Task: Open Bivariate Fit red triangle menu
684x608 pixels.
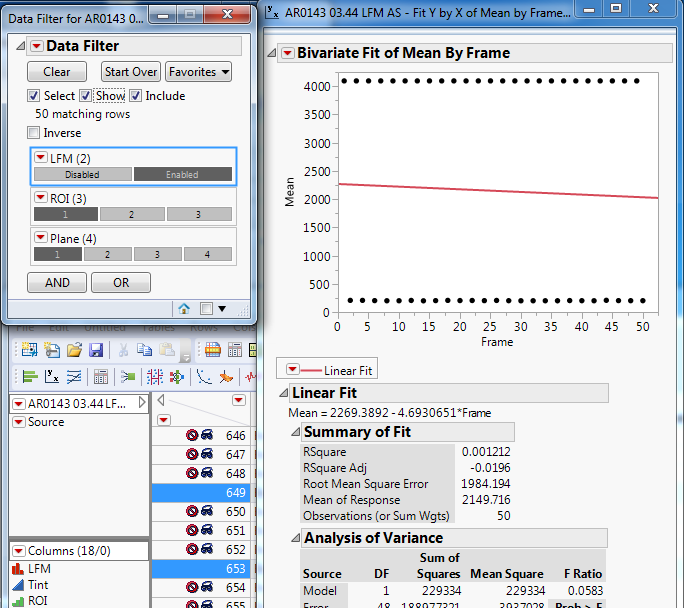Action: point(287,53)
